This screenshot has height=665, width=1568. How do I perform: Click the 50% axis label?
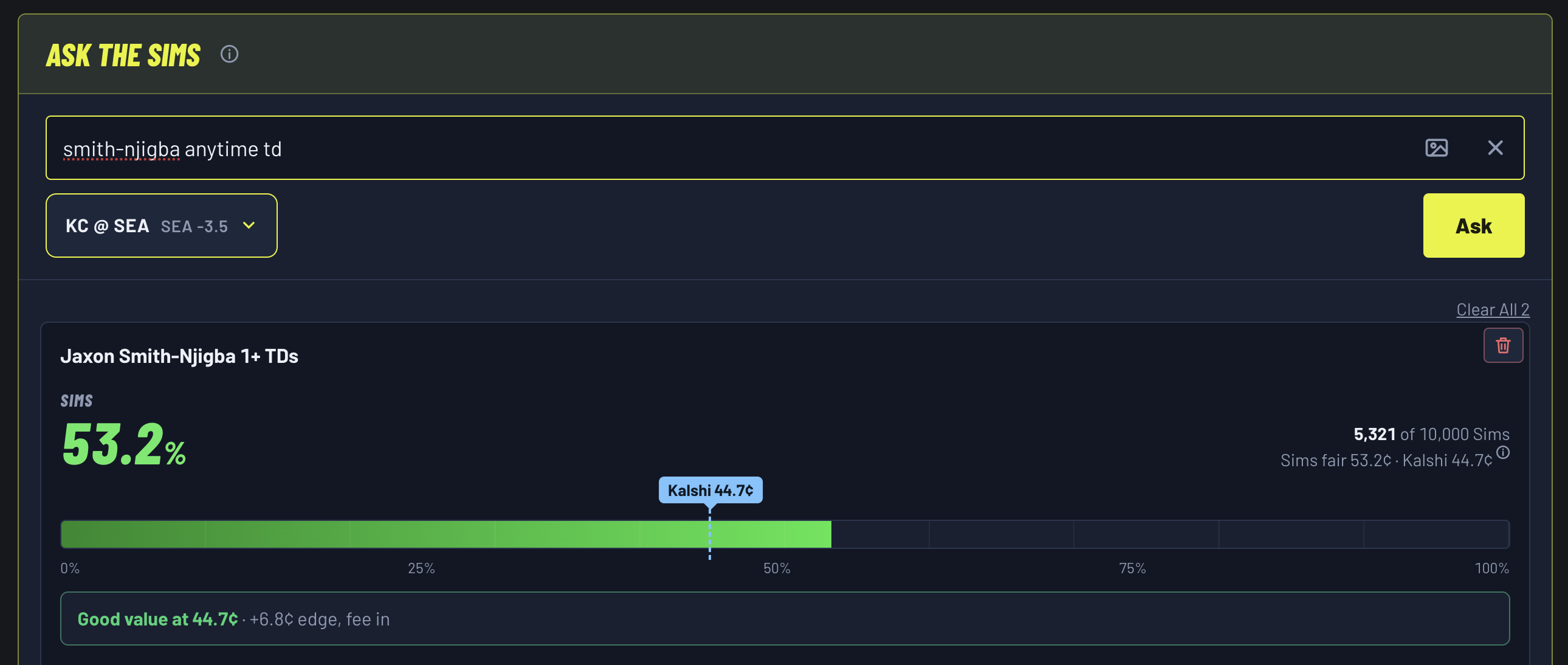pyautogui.click(x=777, y=568)
